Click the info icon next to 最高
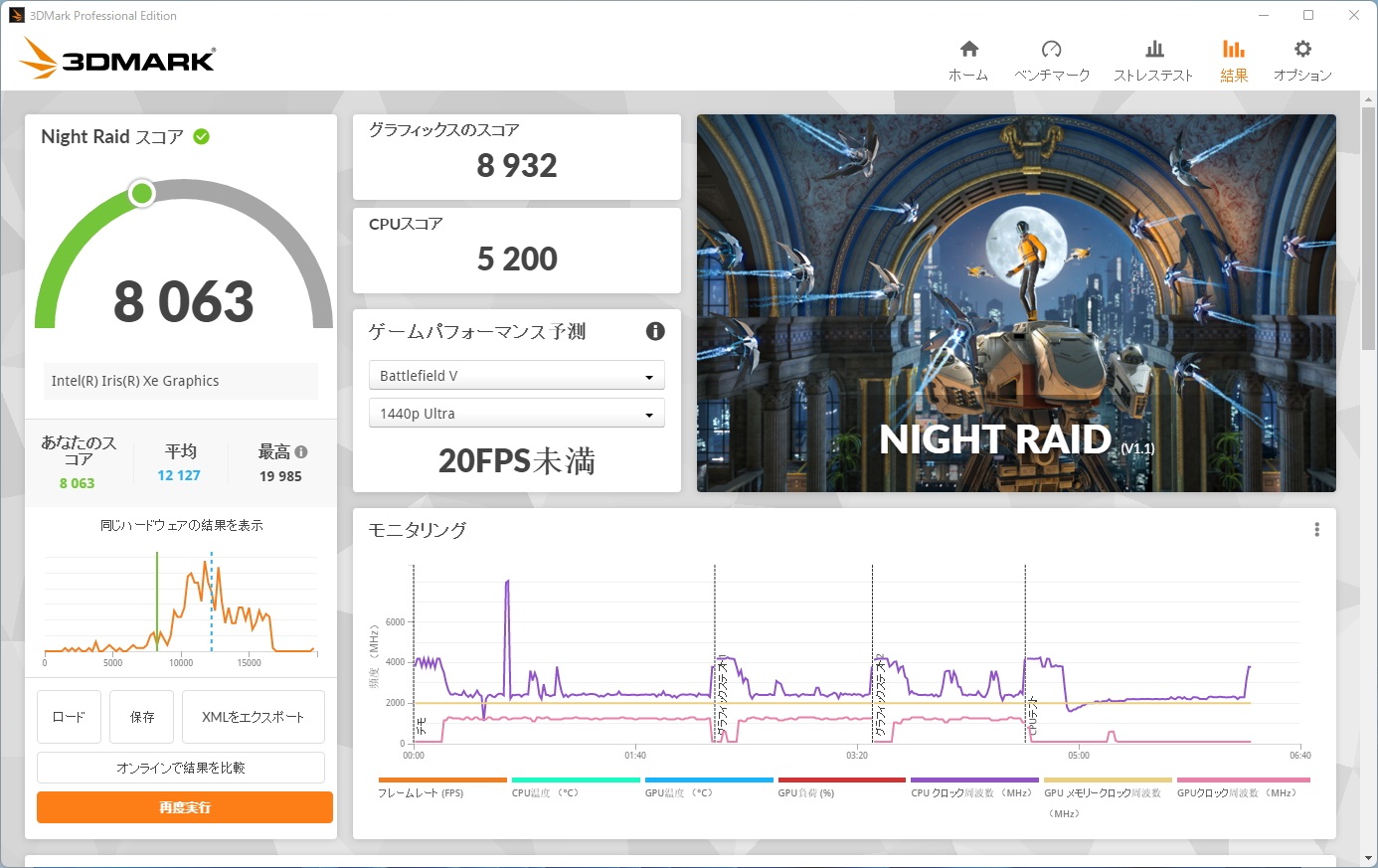This screenshot has height=868, width=1378. tap(301, 451)
